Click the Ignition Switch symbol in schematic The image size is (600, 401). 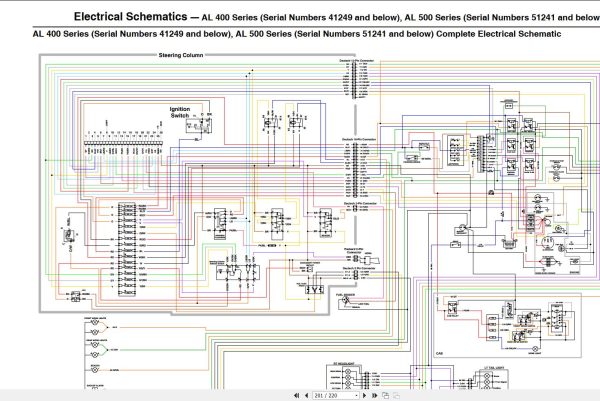[x=199, y=125]
